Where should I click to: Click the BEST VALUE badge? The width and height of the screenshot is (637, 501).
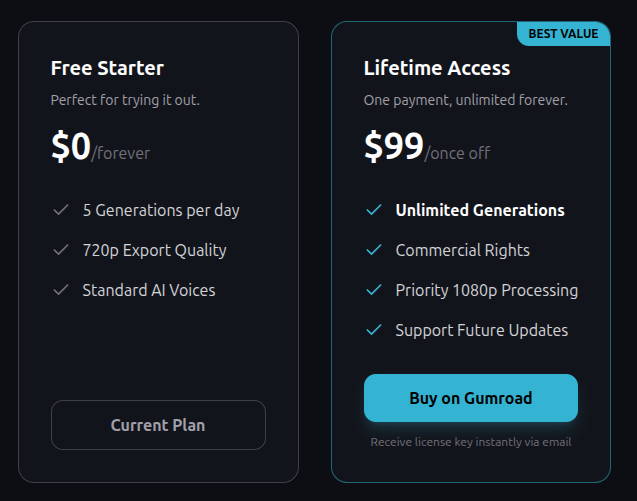563,34
